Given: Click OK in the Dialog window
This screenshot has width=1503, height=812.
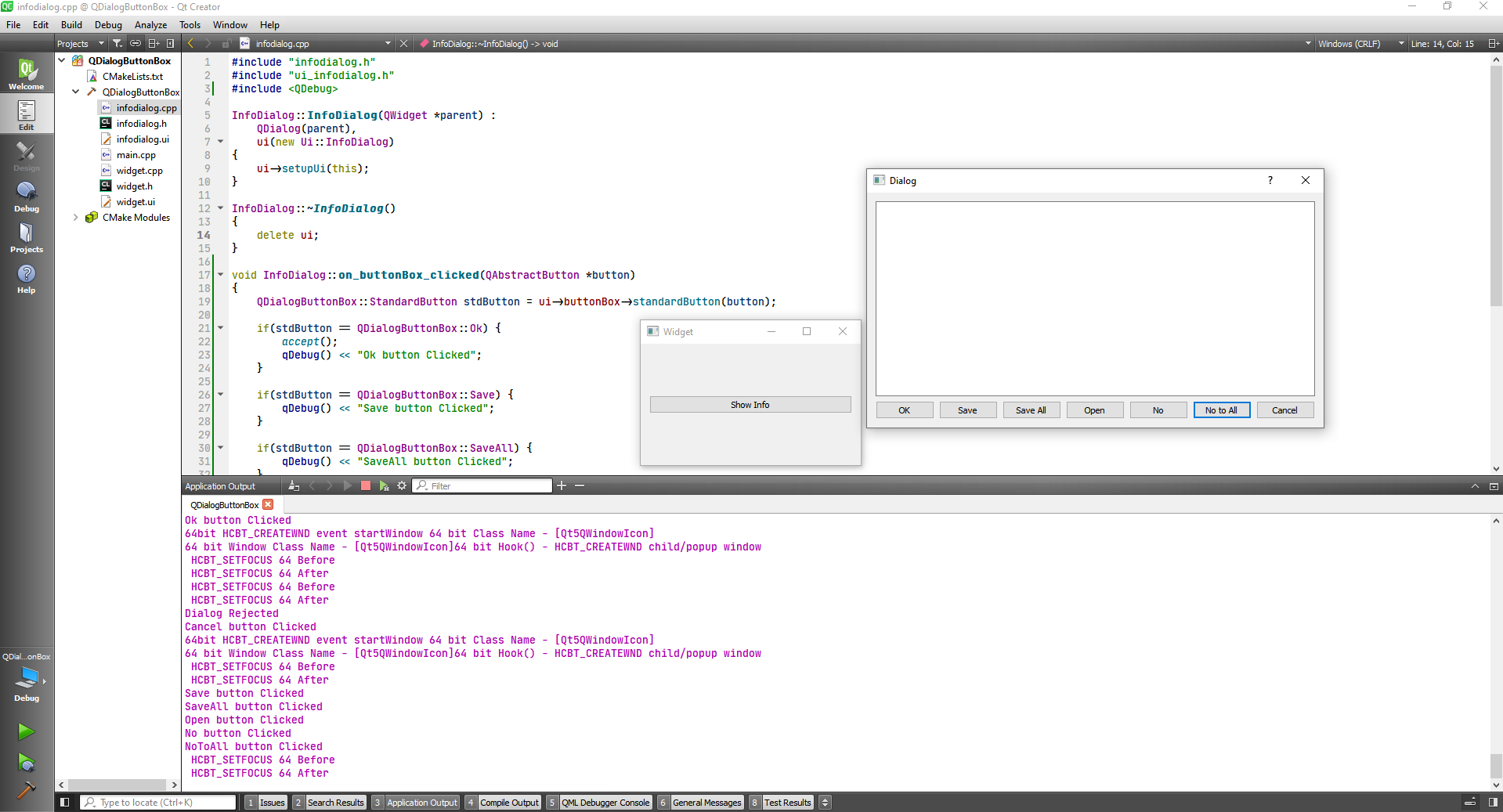Looking at the screenshot, I should pos(905,410).
